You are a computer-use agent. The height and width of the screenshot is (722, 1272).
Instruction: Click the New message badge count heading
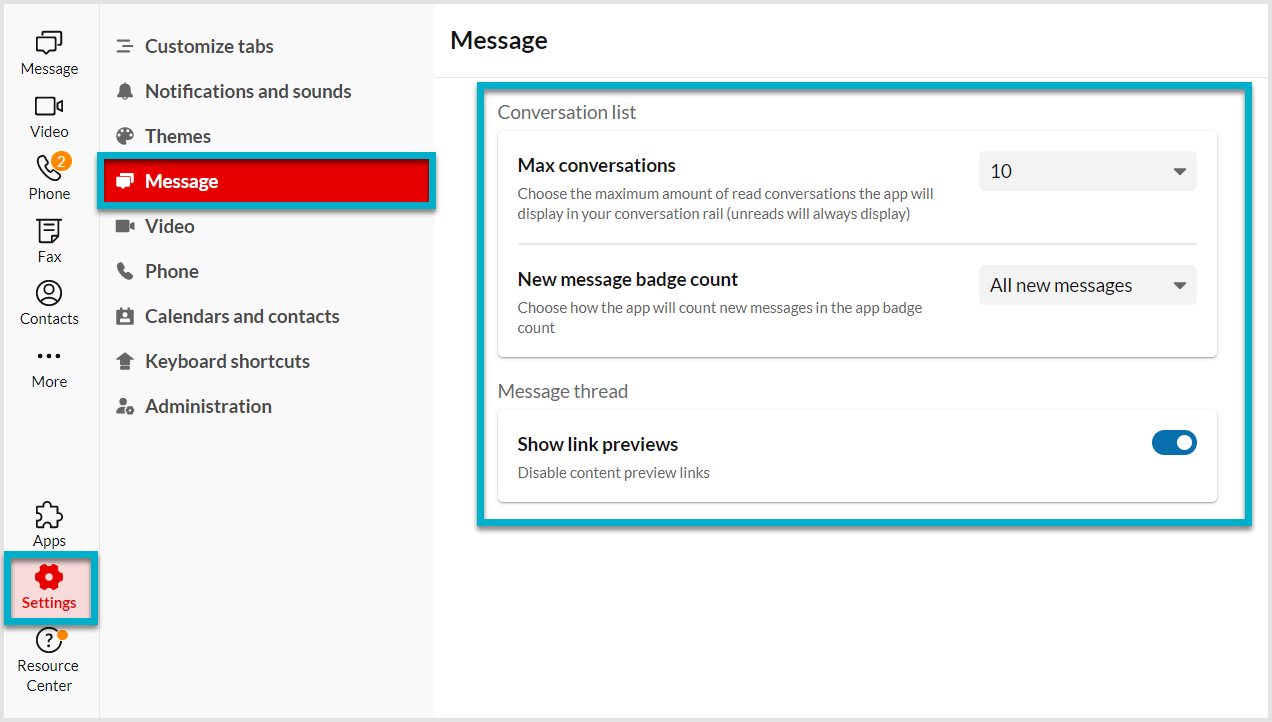[x=628, y=279]
